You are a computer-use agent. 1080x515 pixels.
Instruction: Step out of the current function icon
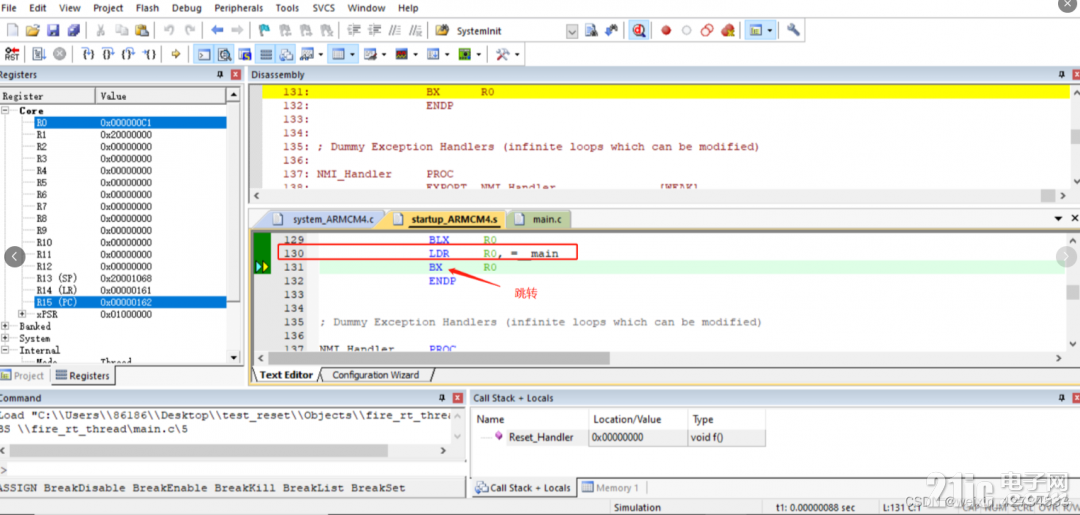click(128, 54)
